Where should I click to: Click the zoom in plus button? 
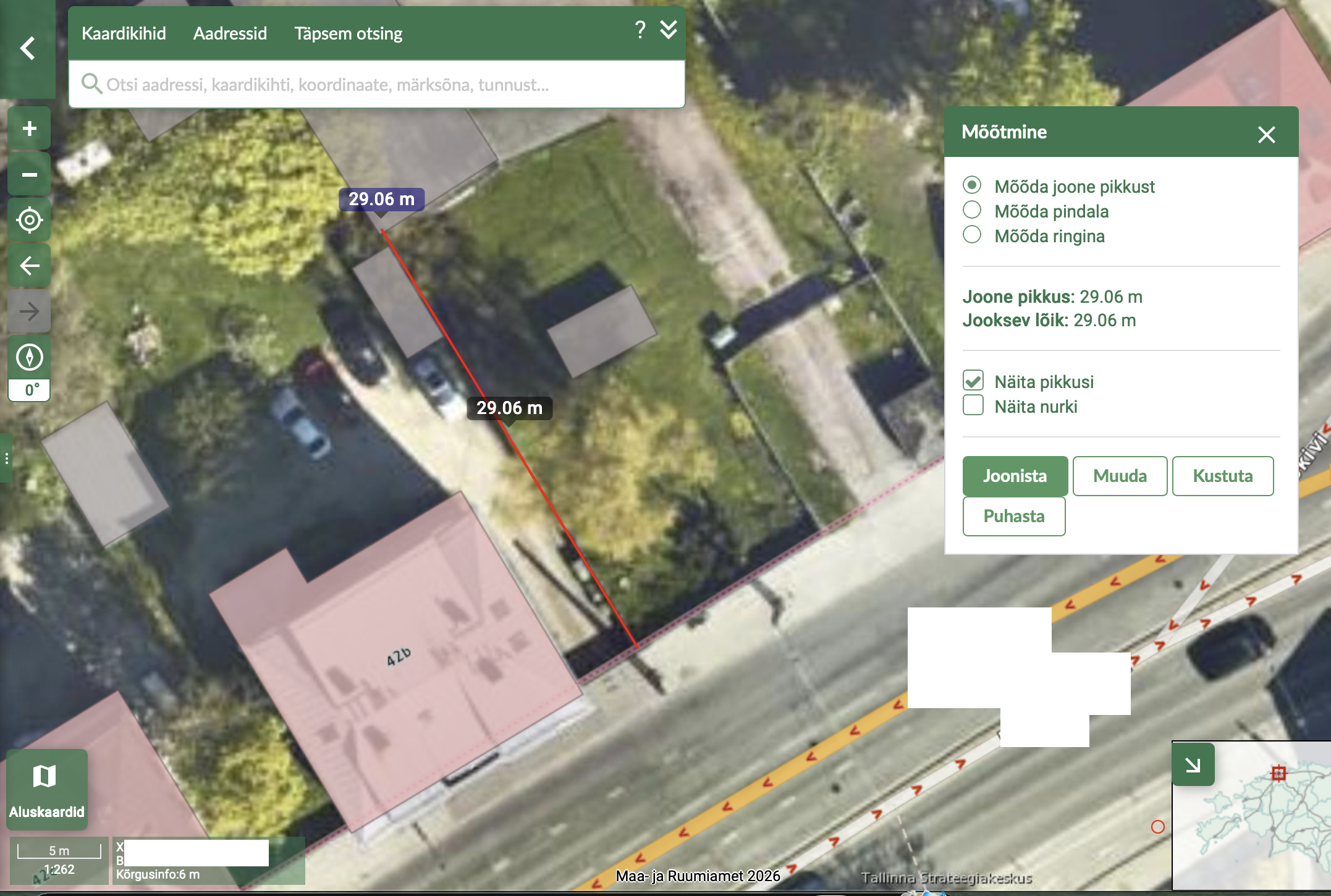(29, 129)
